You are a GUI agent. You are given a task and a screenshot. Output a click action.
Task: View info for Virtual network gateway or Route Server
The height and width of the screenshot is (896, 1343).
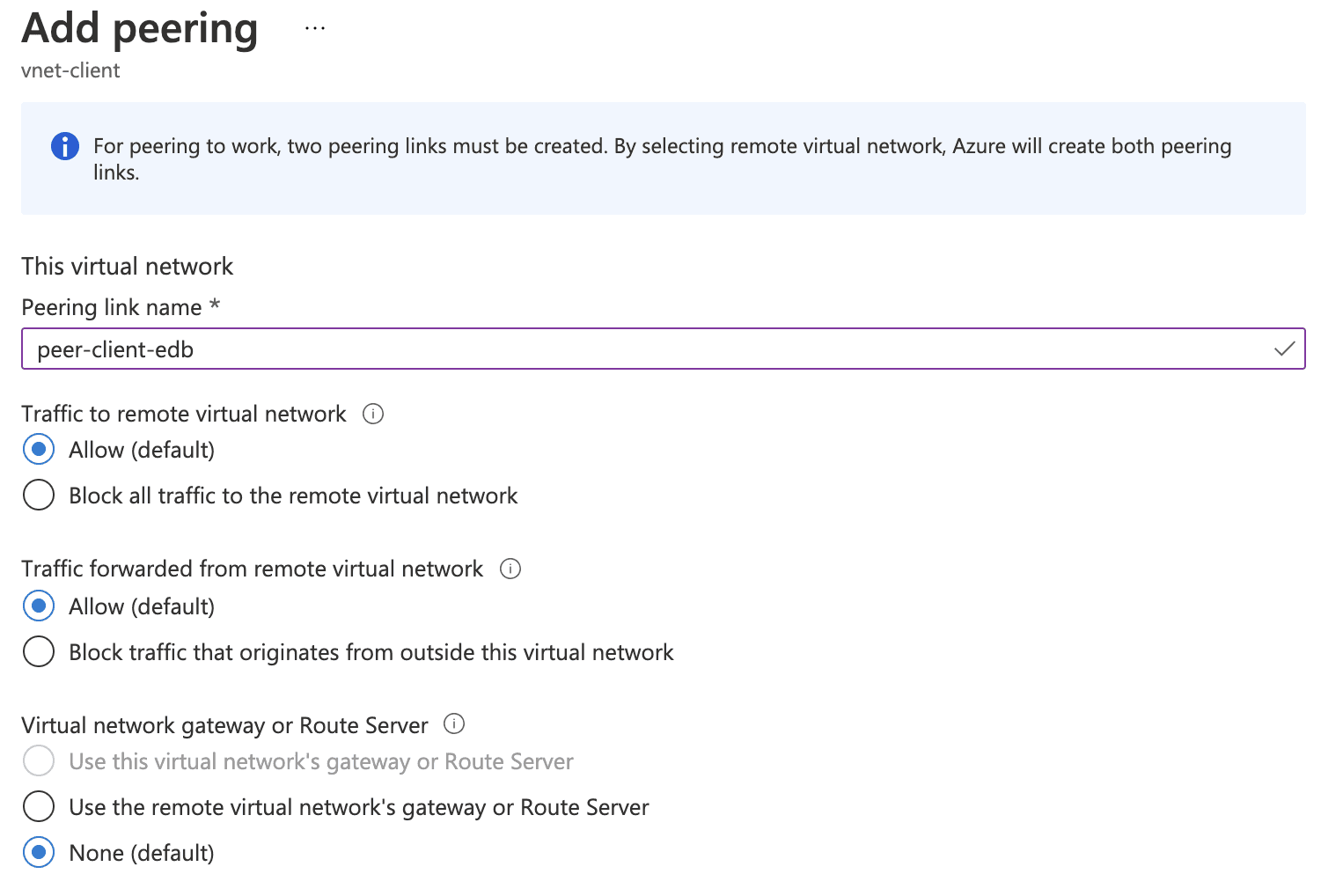454,724
